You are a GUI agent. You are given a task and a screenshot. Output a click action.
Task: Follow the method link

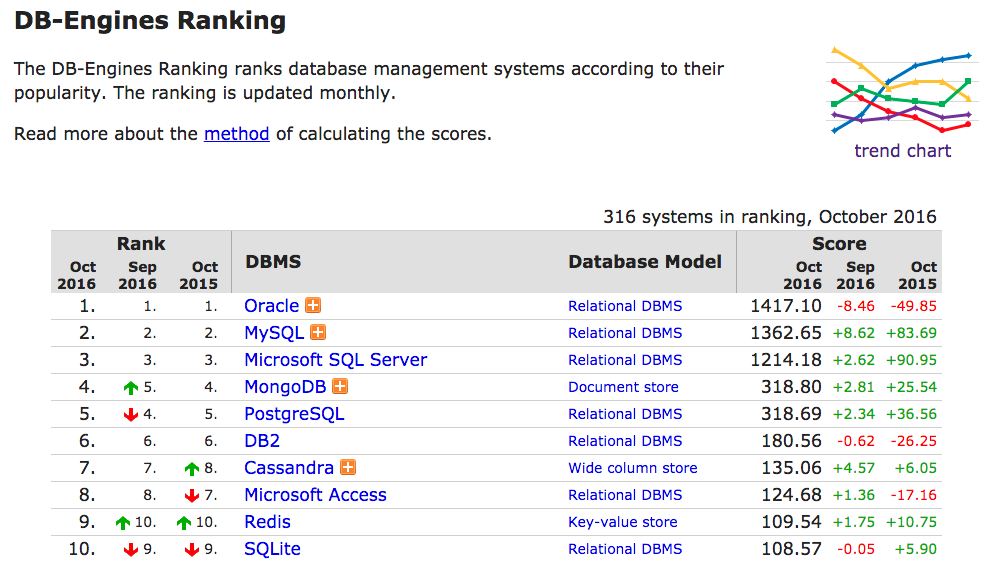pyautogui.click(x=237, y=134)
